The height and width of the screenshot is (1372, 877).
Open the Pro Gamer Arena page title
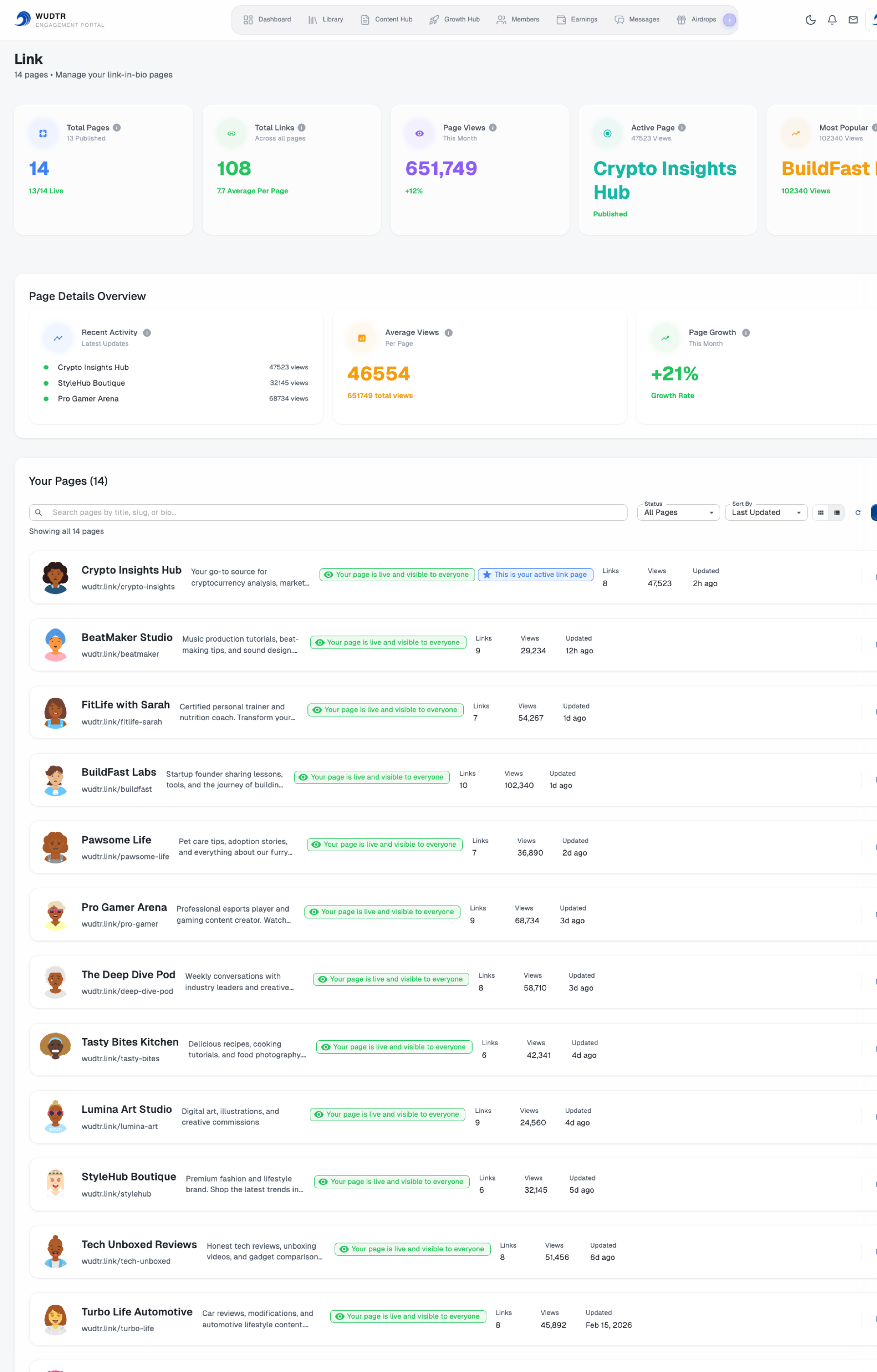point(124,907)
